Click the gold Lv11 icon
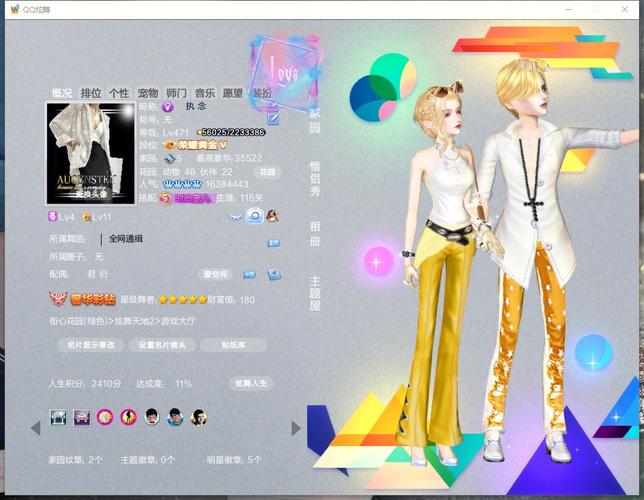The image size is (644, 500). pos(87,217)
